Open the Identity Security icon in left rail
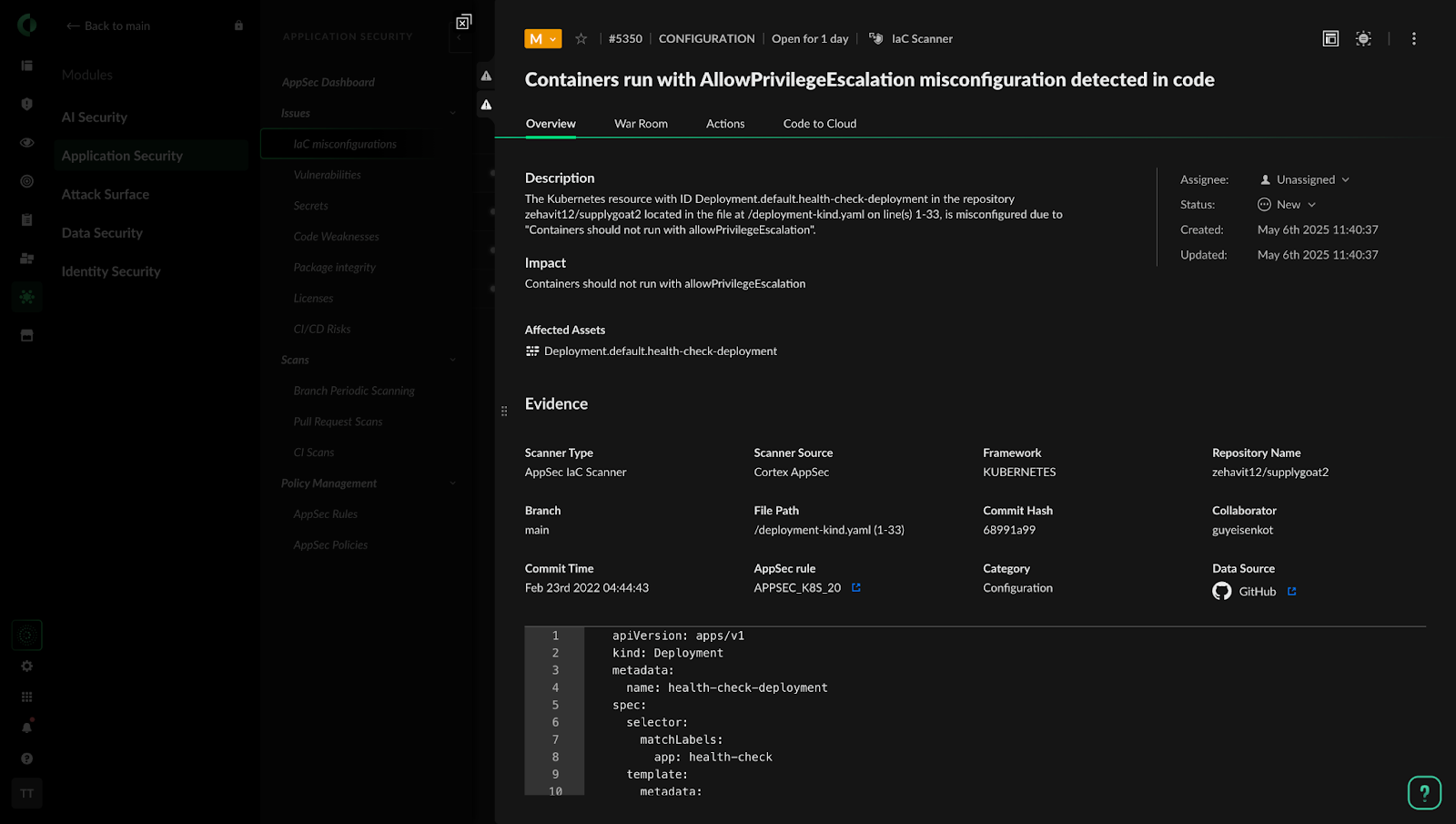Image resolution: width=1456 pixels, height=824 pixels. click(x=26, y=258)
